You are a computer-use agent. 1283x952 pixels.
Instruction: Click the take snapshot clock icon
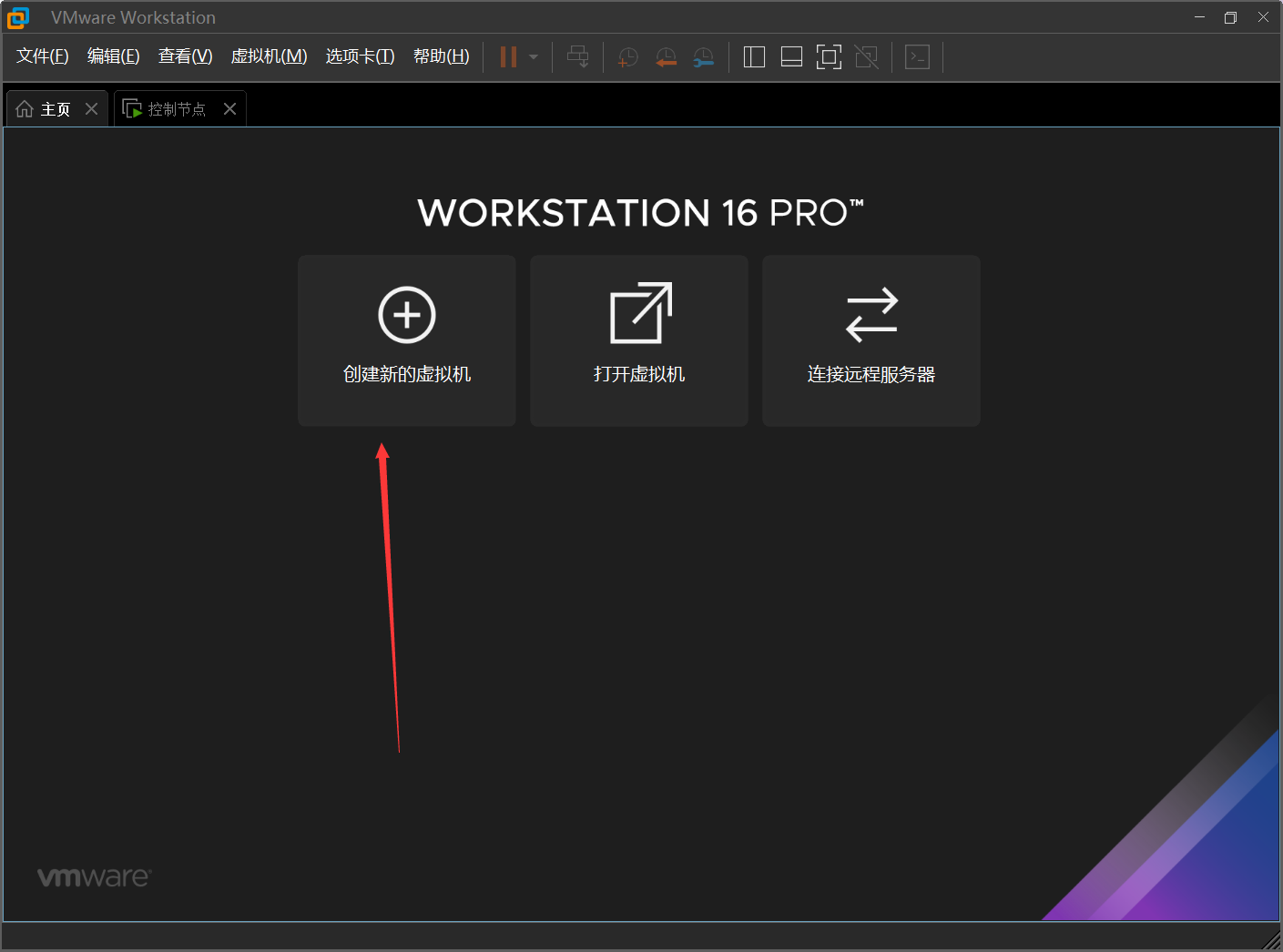pyautogui.click(x=628, y=57)
